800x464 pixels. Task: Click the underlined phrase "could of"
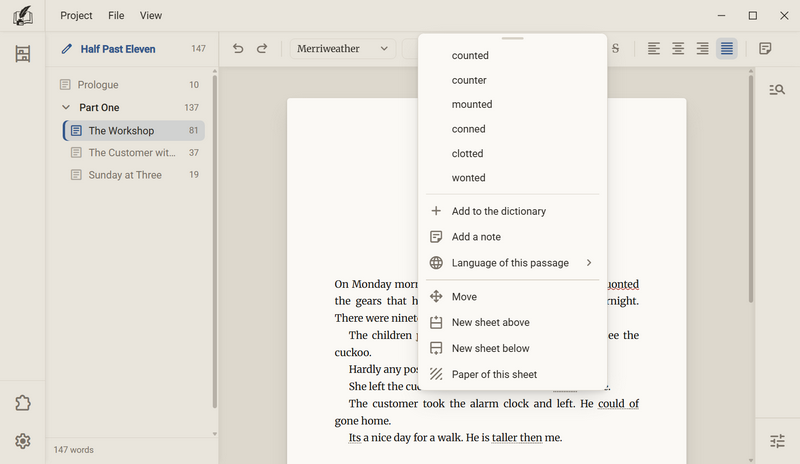click(x=618, y=403)
